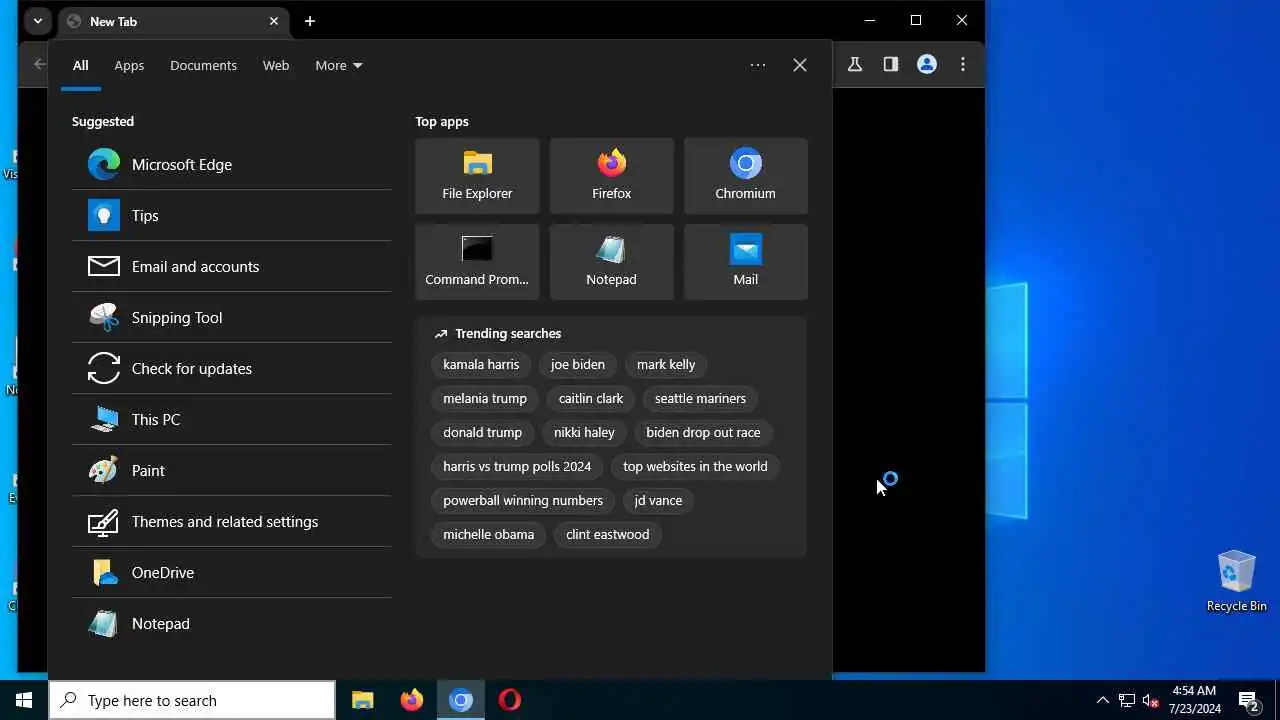The image size is (1280, 720).
Task: Select Check for updates suggestion
Action: pos(231,368)
